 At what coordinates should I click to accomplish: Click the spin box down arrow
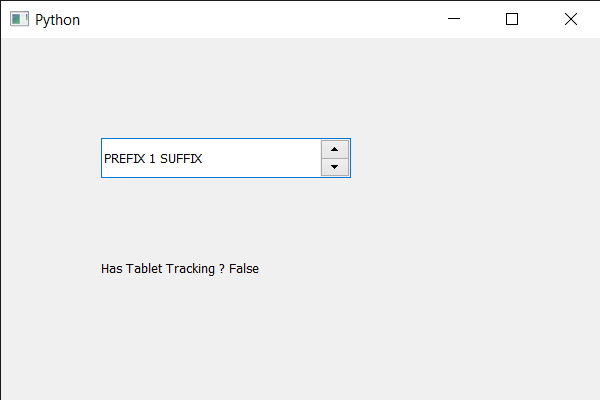tap(334, 167)
